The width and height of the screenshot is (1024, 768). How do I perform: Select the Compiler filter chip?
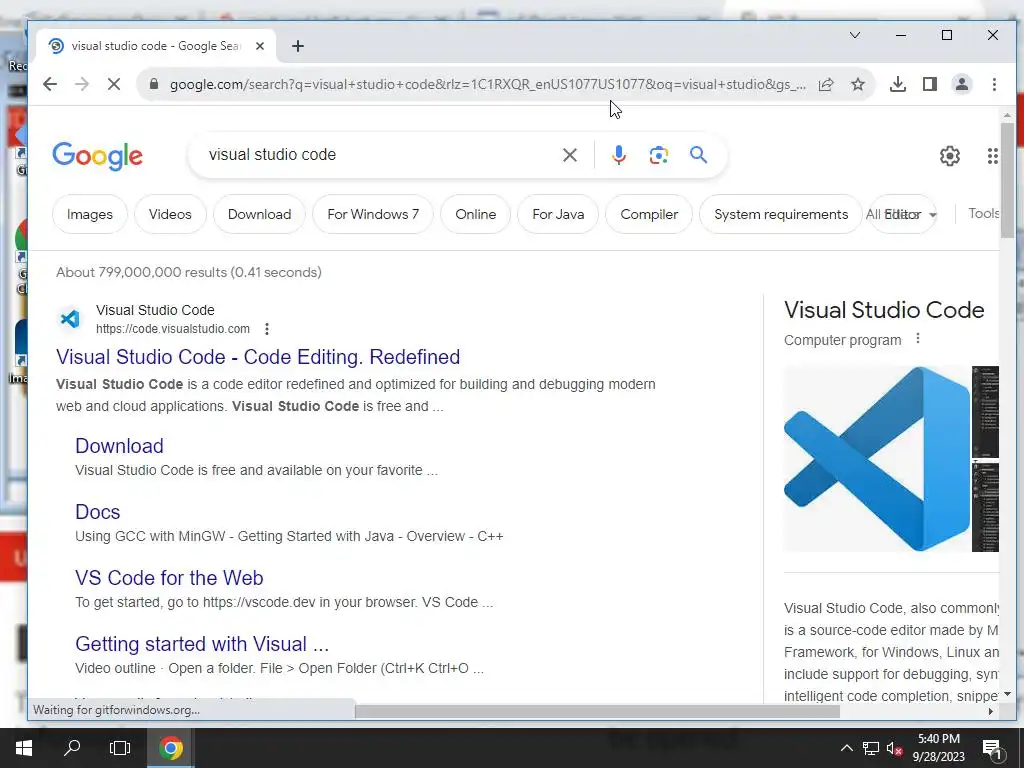tap(649, 214)
